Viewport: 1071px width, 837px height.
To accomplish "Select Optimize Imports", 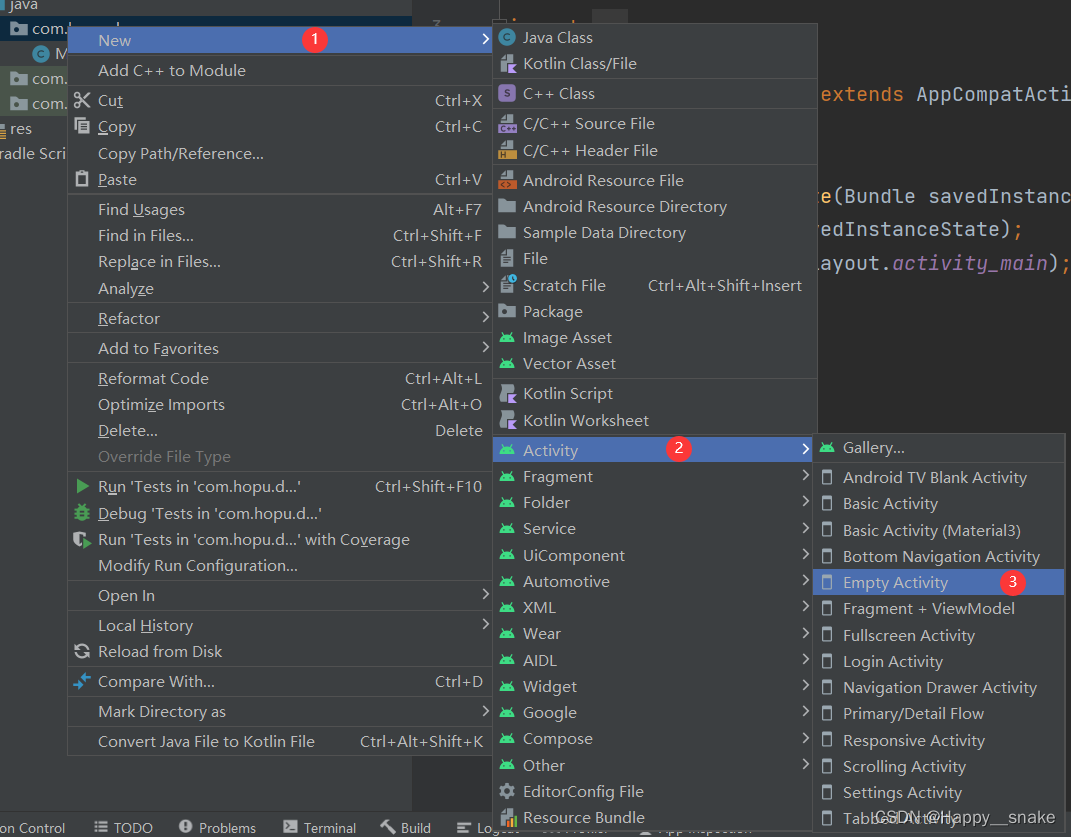I will 280,404.
